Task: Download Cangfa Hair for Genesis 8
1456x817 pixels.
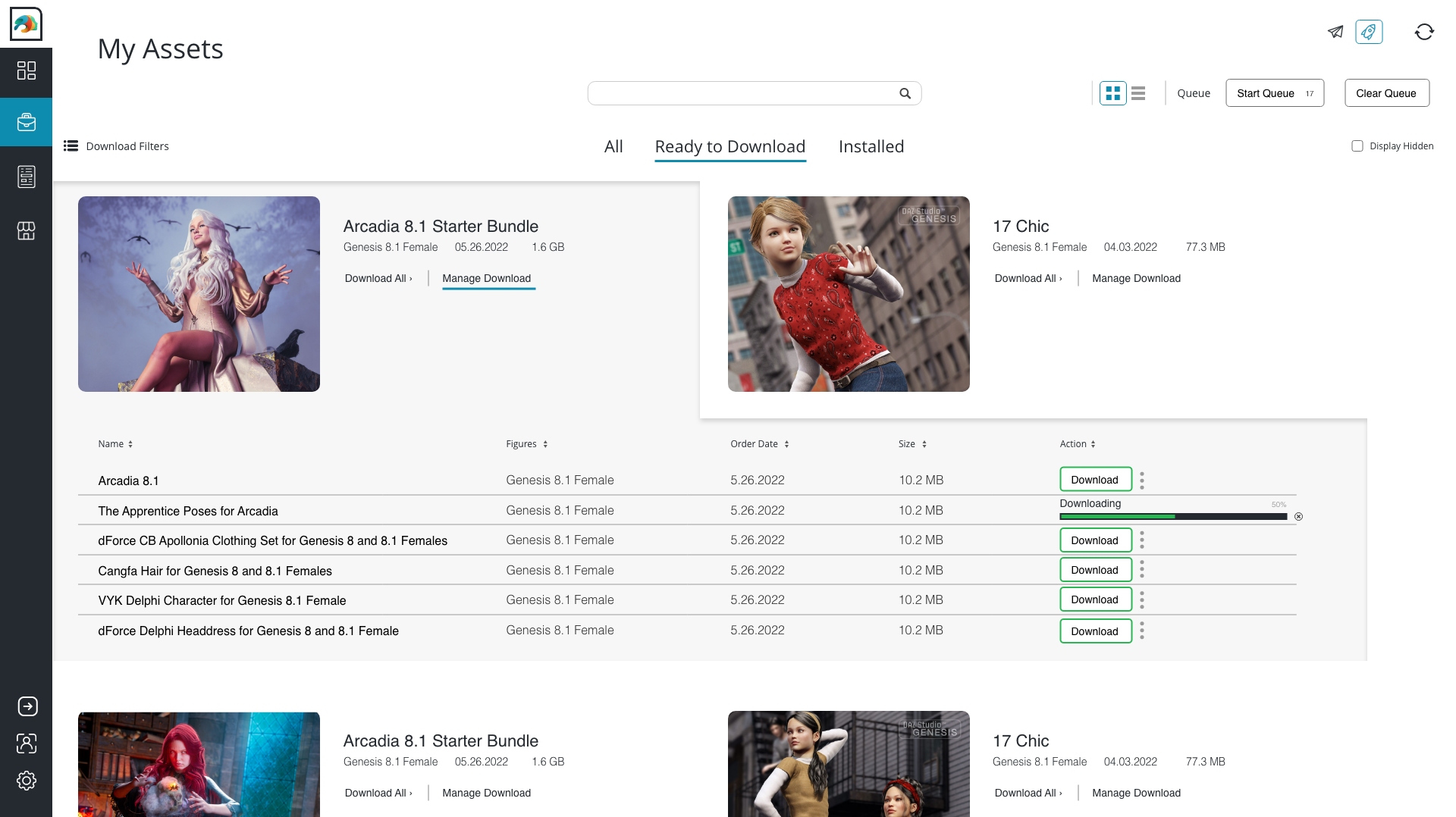Action: pos(1095,570)
